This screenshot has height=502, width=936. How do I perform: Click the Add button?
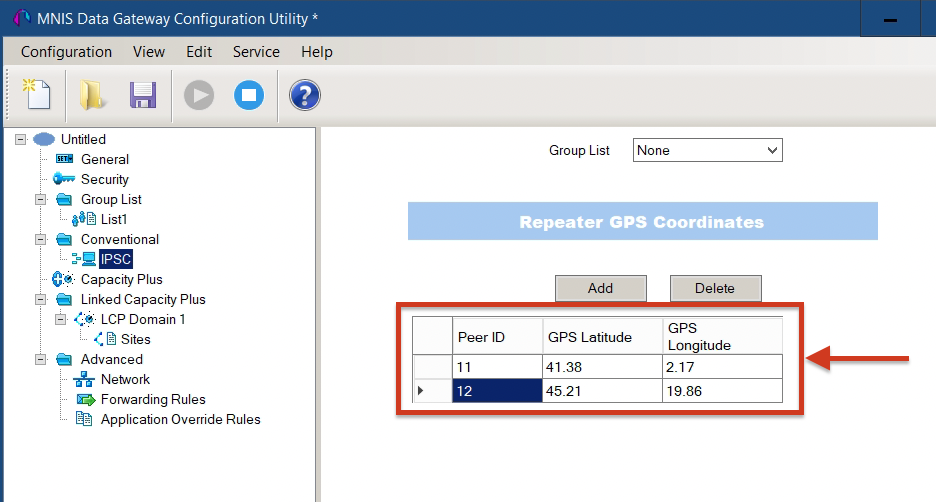tap(601, 288)
